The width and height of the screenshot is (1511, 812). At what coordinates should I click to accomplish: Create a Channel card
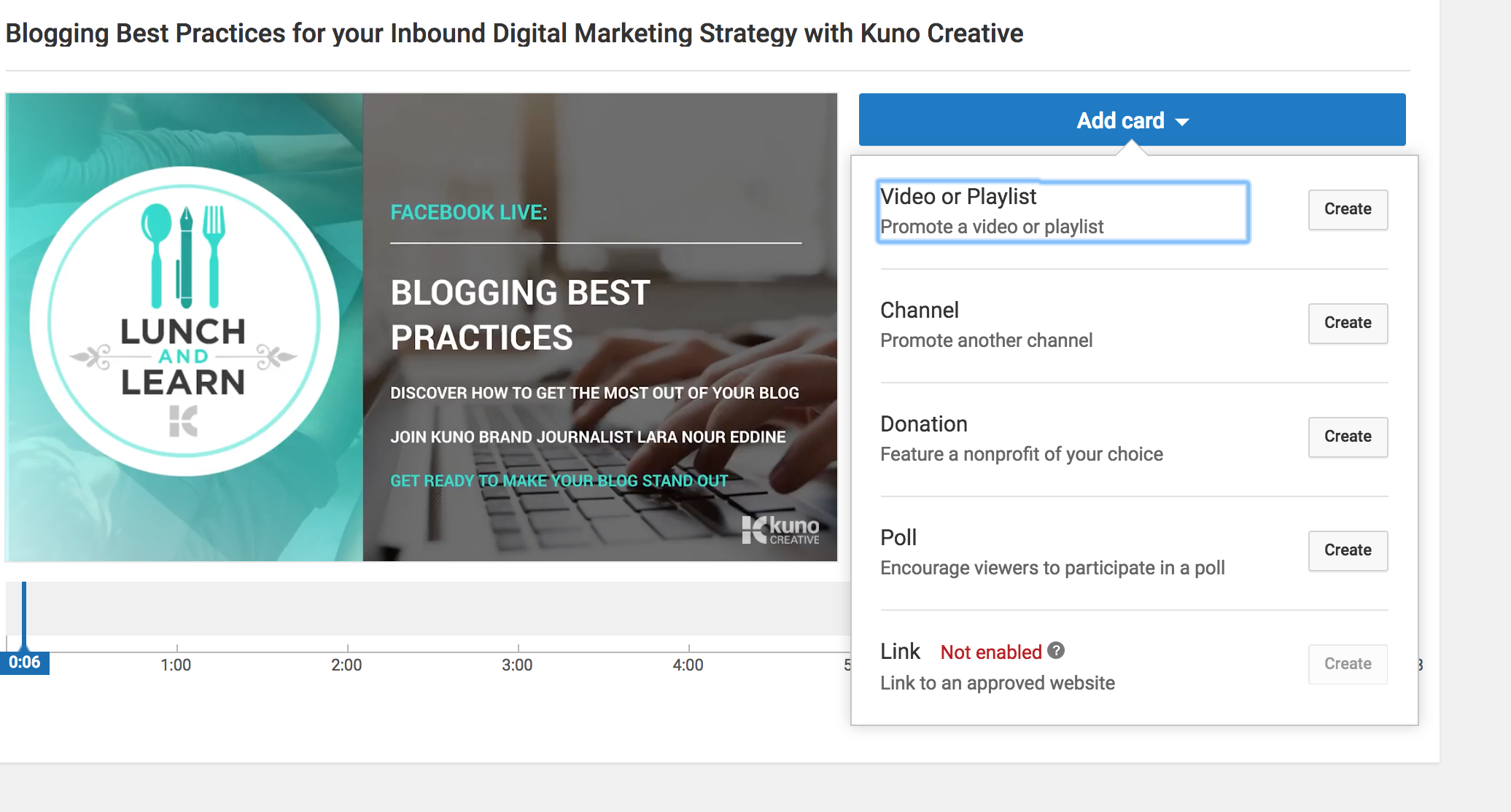(x=1347, y=324)
